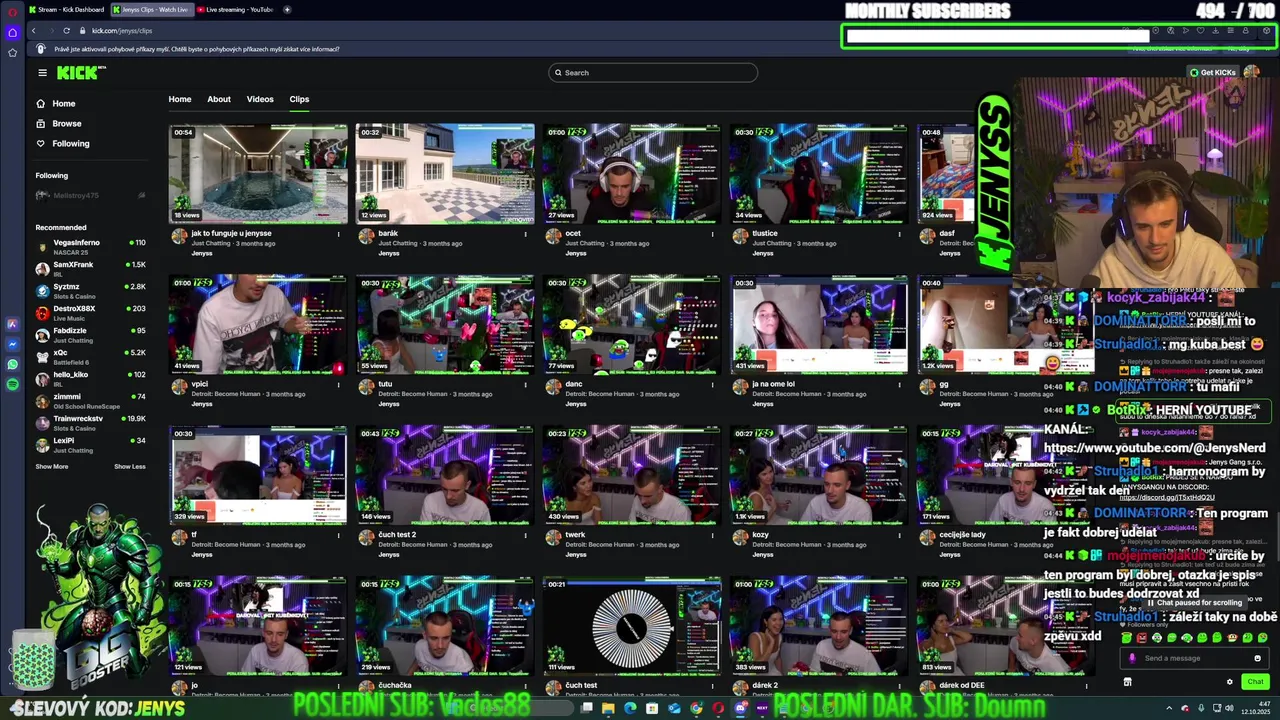Open recommended channel Trainwreckstv
Image resolution: width=1280 pixels, height=720 pixels.
pos(90,422)
